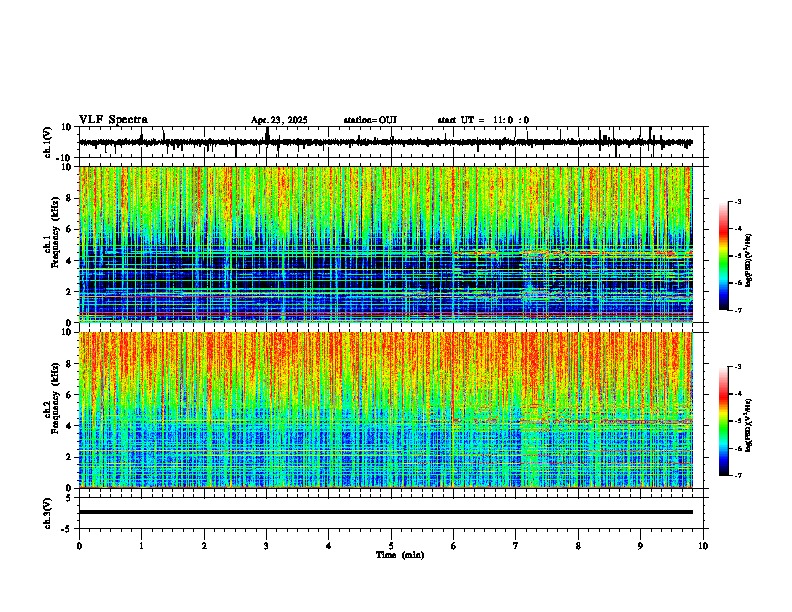Click time axis tick label "9"
Image resolution: width=792 pixels, height=612 pixels.
(640, 546)
